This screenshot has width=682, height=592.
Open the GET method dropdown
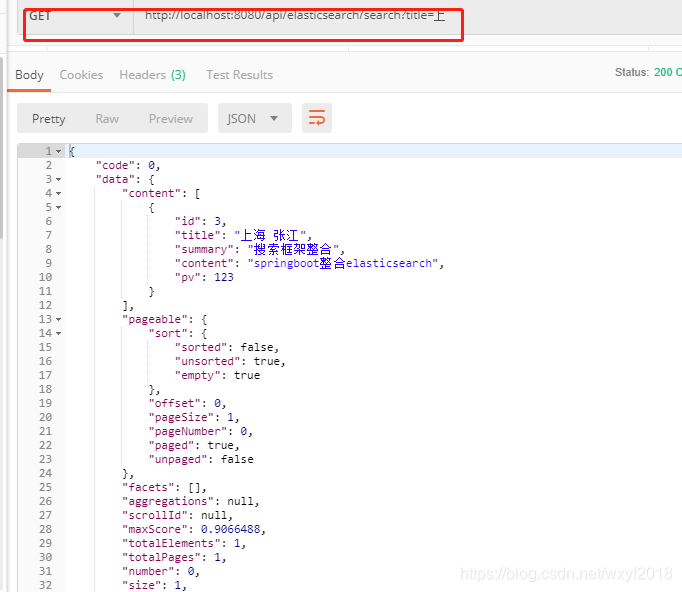[x=75, y=16]
